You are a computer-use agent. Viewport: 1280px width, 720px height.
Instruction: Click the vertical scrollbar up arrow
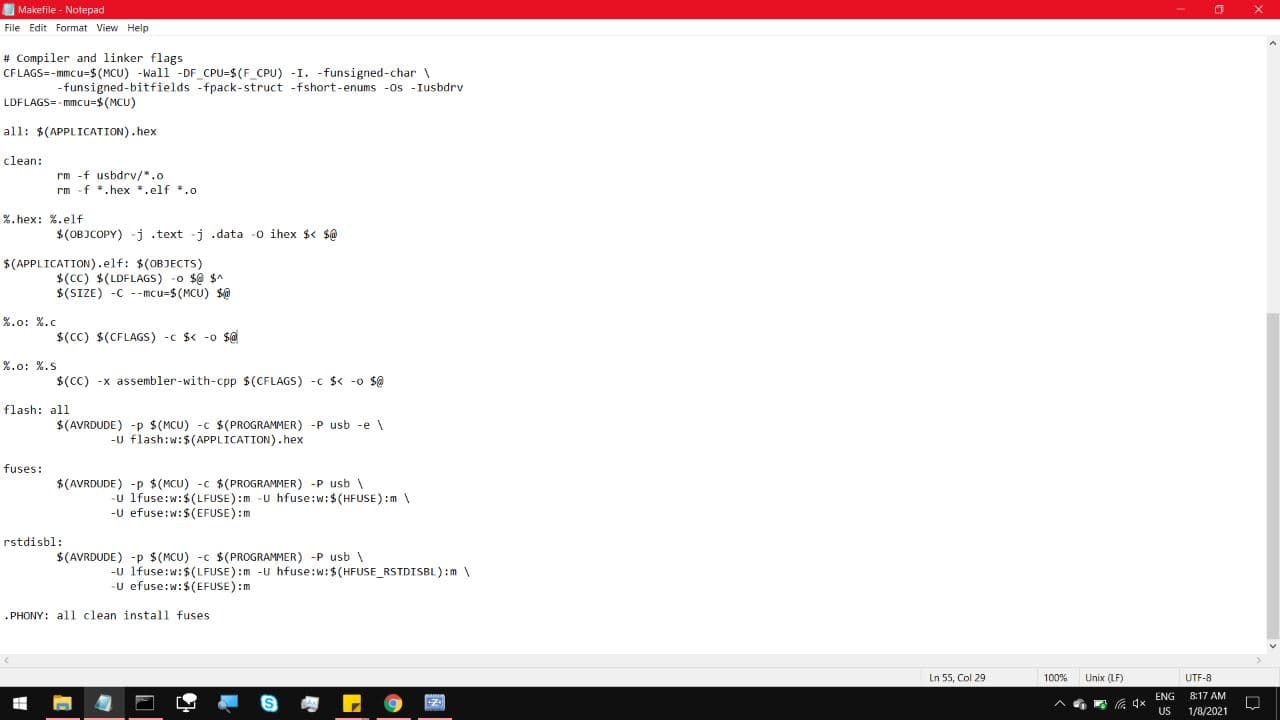[1272, 44]
